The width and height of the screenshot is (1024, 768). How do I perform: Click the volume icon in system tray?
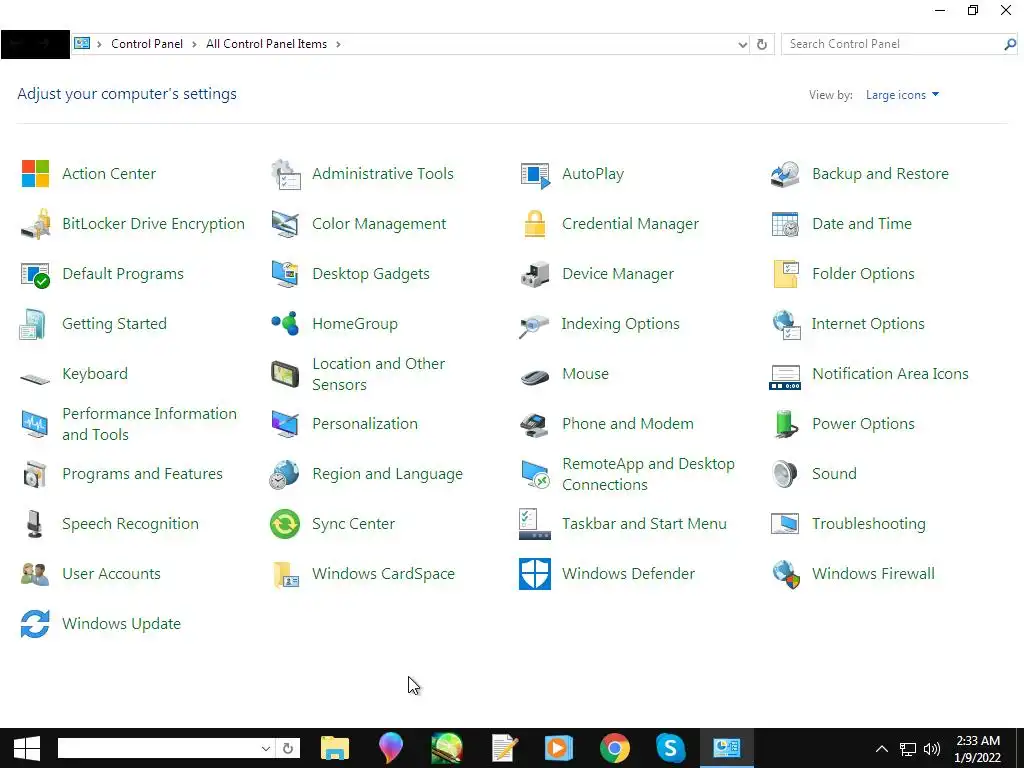[932, 749]
